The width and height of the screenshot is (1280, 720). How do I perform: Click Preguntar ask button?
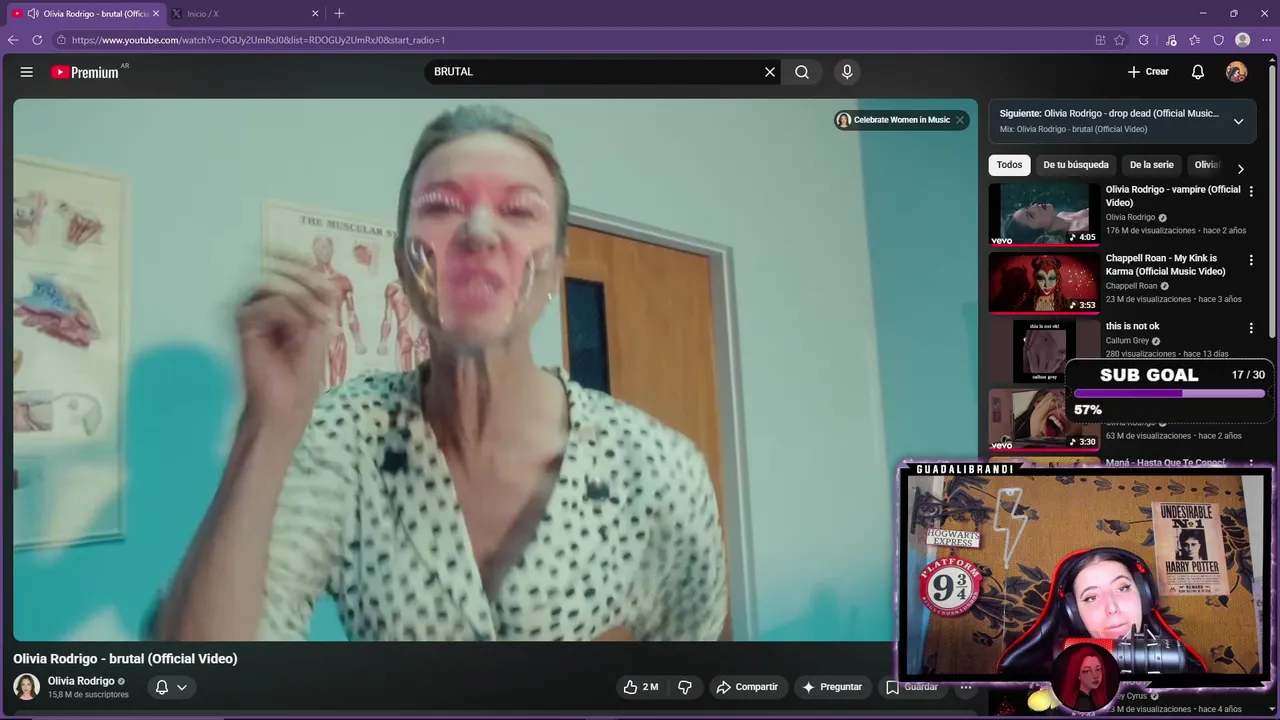tap(831, 687)
